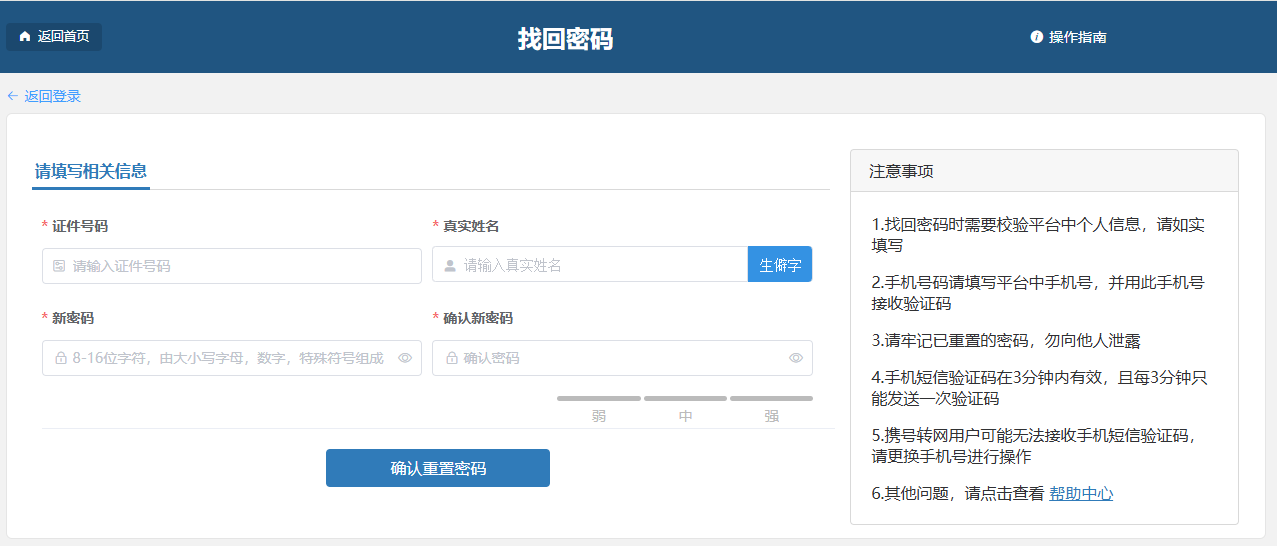This screenshot has width=1277, height=546.
Task: Click the ID card icon in 证件号码 field
Action: coord(59,266)
